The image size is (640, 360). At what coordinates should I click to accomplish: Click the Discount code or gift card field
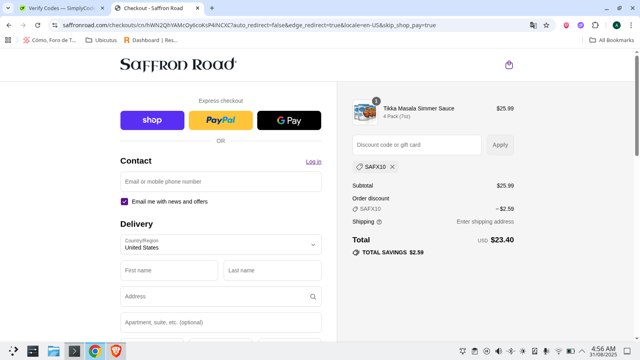417,145
